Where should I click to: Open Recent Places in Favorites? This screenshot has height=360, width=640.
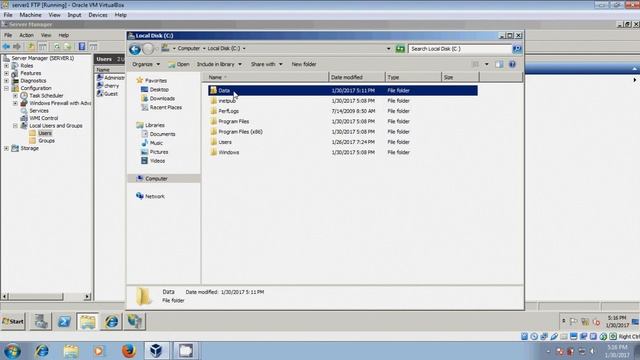pos(165,107)
